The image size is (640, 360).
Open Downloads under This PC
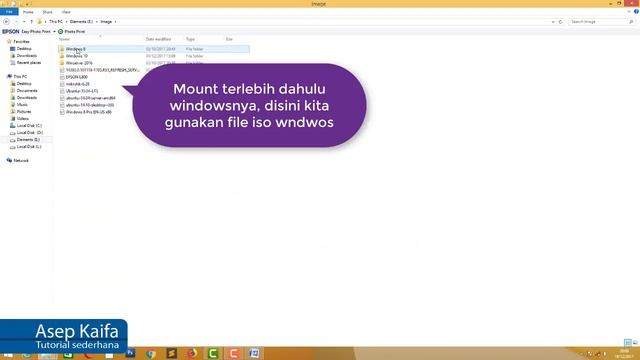[27, 98]
